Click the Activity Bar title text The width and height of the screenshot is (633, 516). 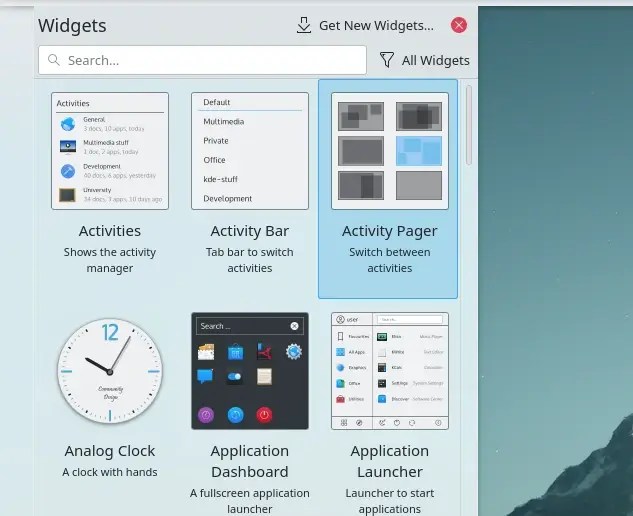point(250,231)
